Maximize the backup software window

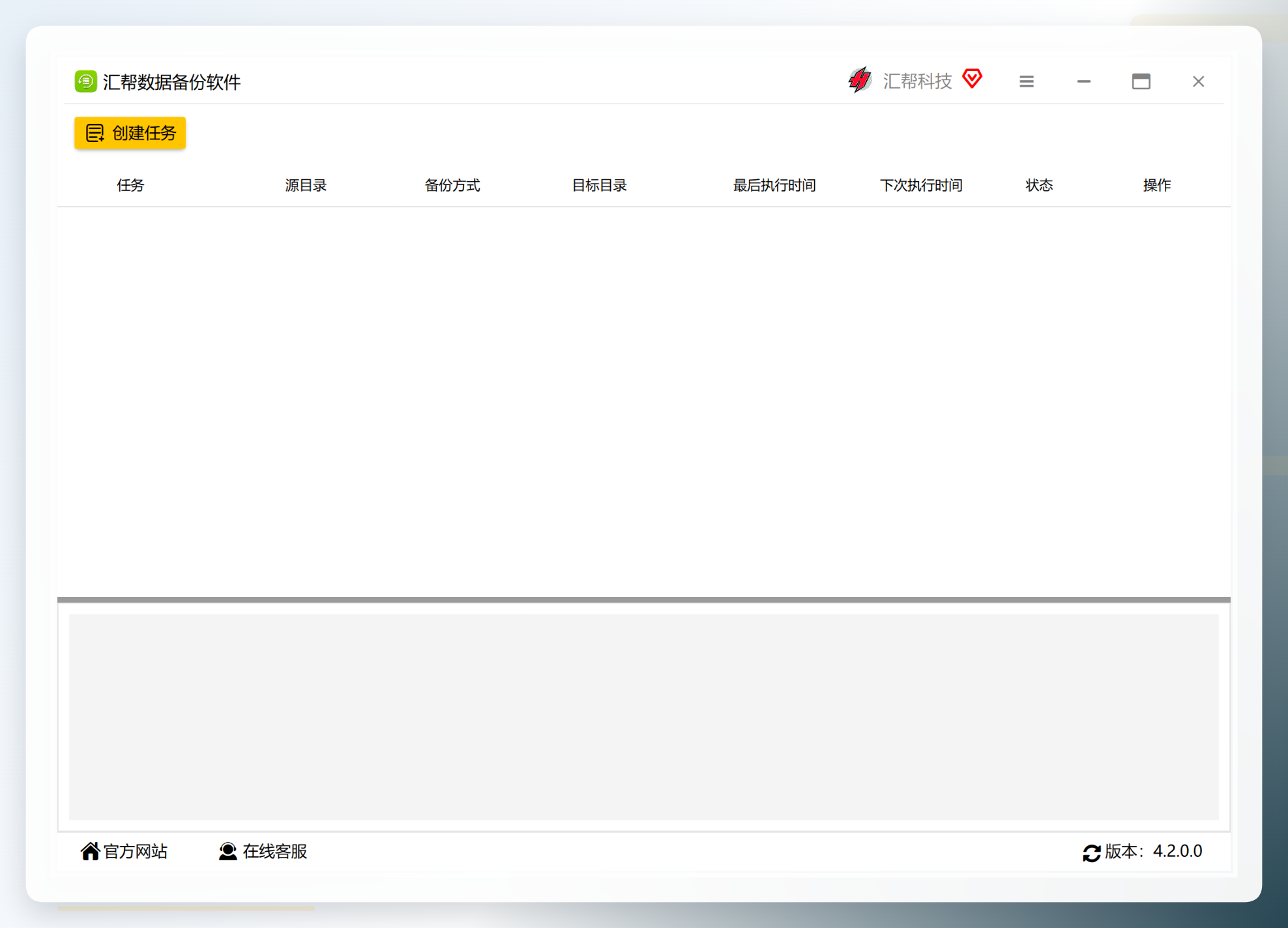click(1141, 81)
